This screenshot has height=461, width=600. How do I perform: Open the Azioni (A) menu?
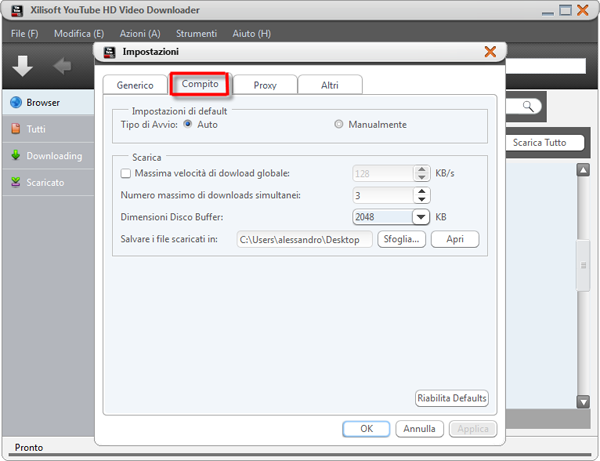pos(140,34)
